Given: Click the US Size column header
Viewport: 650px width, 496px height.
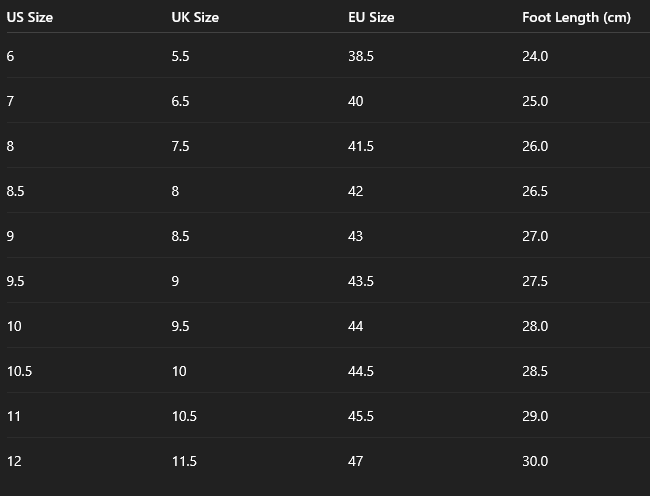Looking at the screenshot, I should pyautogui.click(x=29, y=17).
